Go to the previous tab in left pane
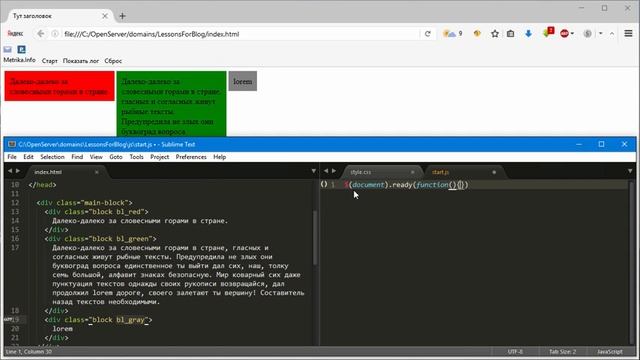Viewport: 640px width, 360px height. (10, 171)
